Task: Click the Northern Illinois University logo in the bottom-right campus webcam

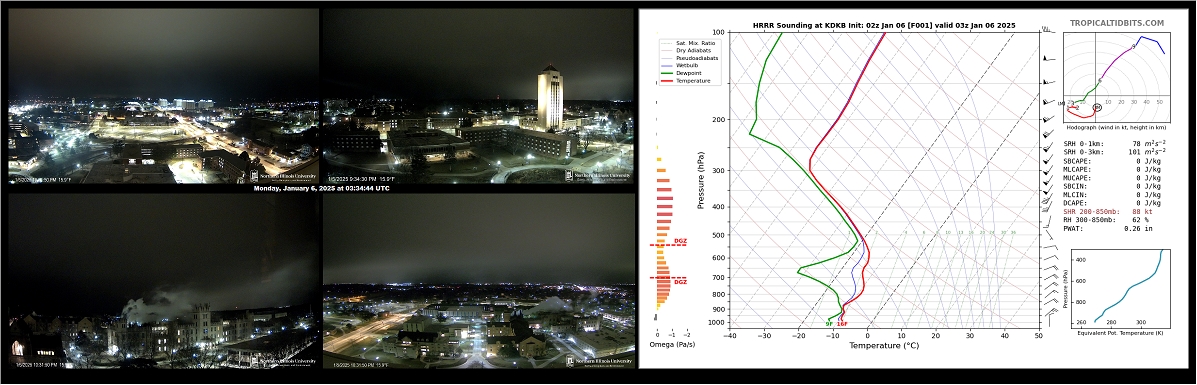Action: coord(598,361)
